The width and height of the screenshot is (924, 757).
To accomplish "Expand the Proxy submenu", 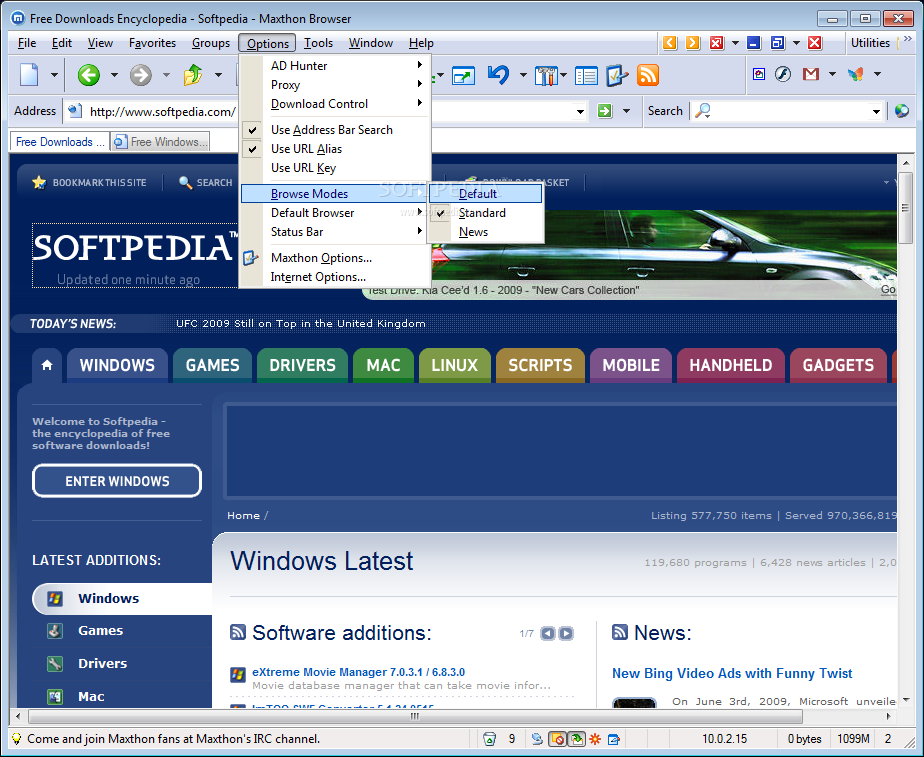I will click(x=336, y=85).
